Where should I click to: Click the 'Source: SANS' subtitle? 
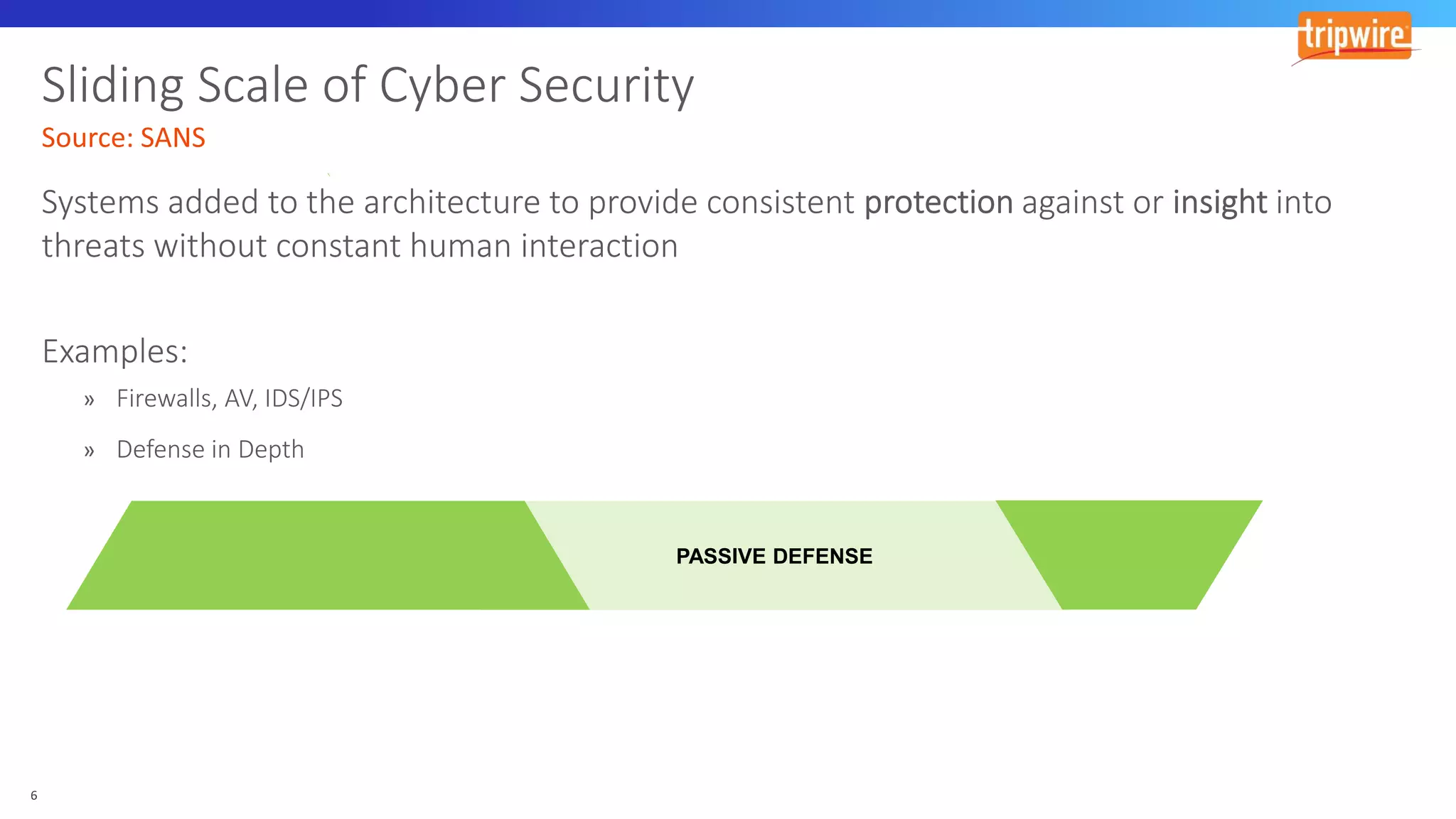pos(123,138)
